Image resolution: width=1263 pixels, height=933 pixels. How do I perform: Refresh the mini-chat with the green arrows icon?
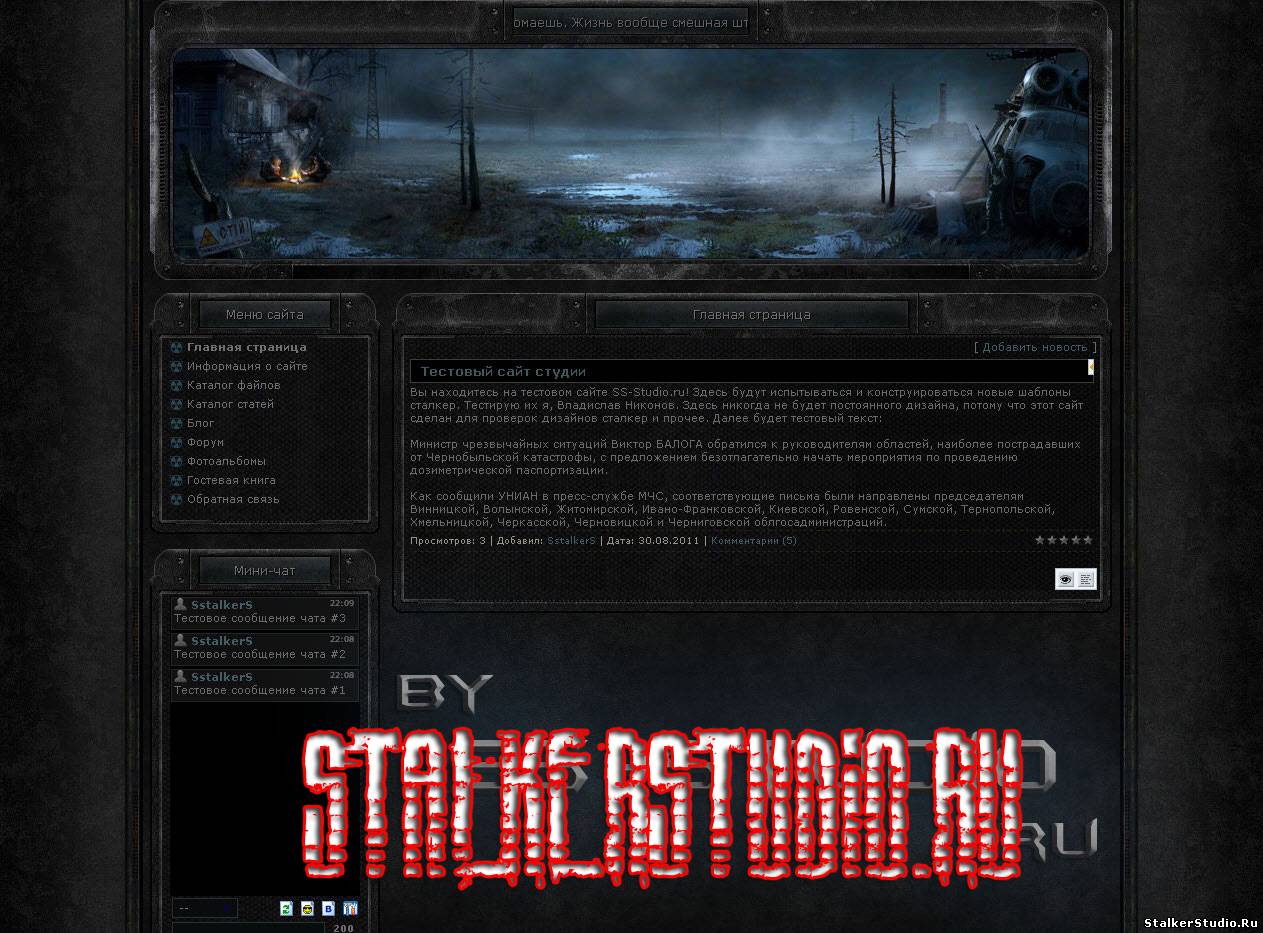point(286,908)
